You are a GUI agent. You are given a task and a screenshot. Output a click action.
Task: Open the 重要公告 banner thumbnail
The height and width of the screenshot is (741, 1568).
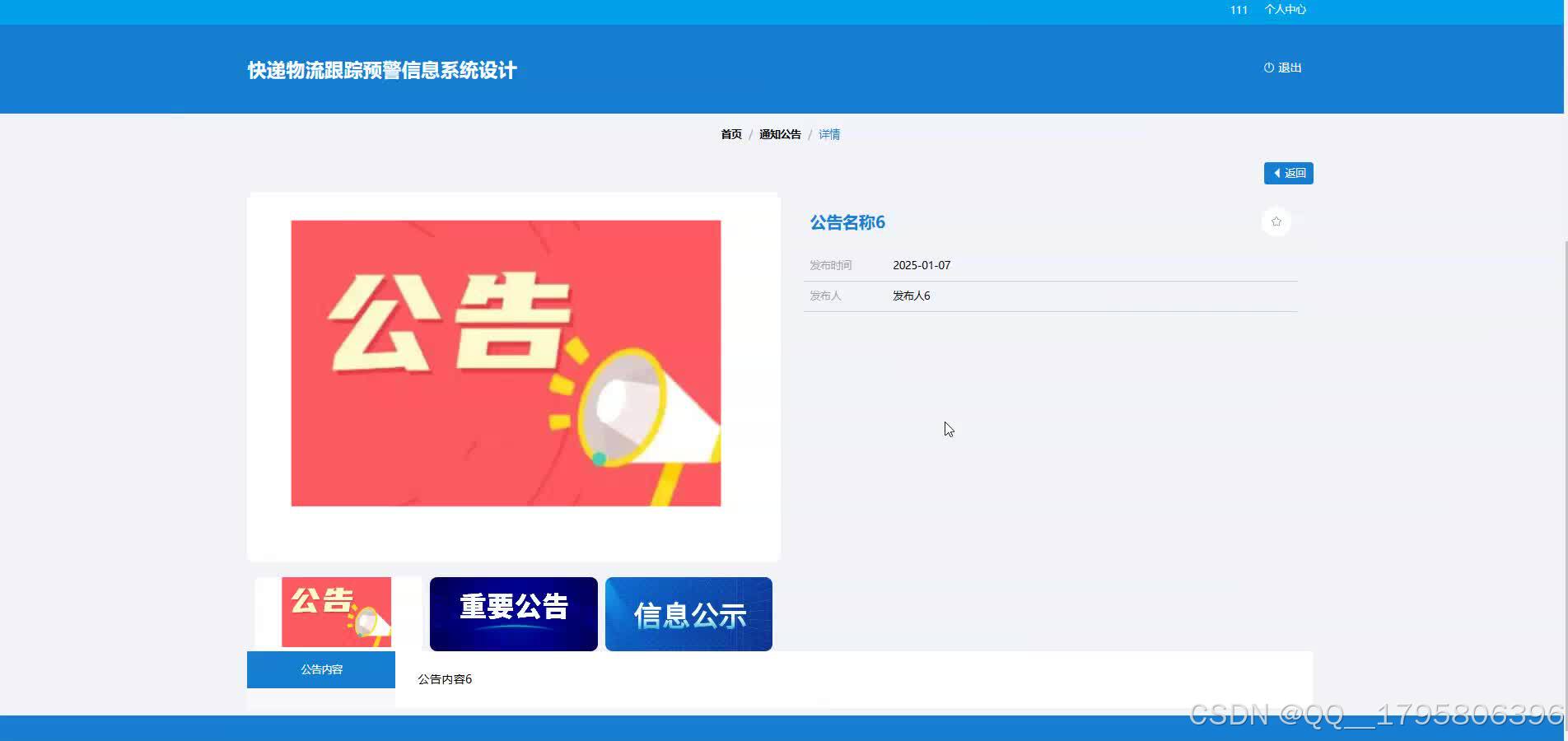point(513,613)
